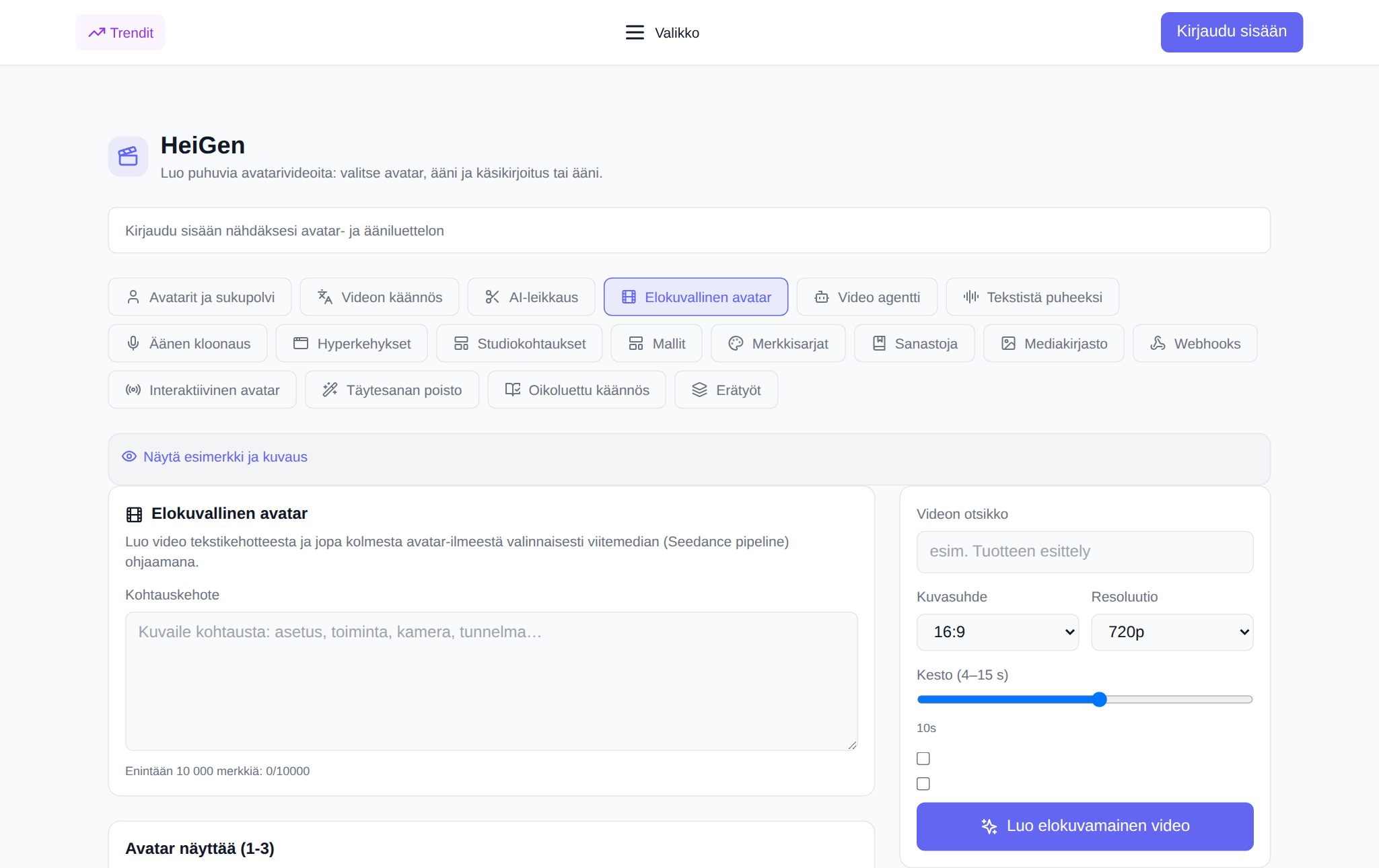Select the scissors icon for AI-leikkaus
The height and width of the screenshot is (868, 1379).
[x=493, y=297]
